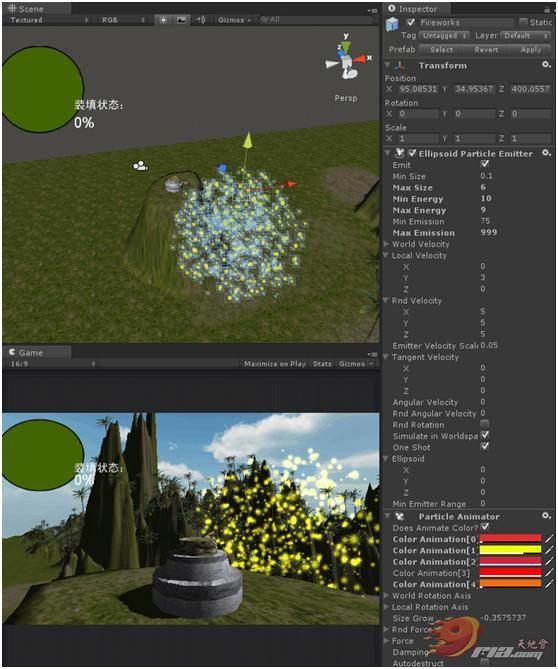
Task: Toggle the Inspector lock icon
Action: (x=547, y=9)
